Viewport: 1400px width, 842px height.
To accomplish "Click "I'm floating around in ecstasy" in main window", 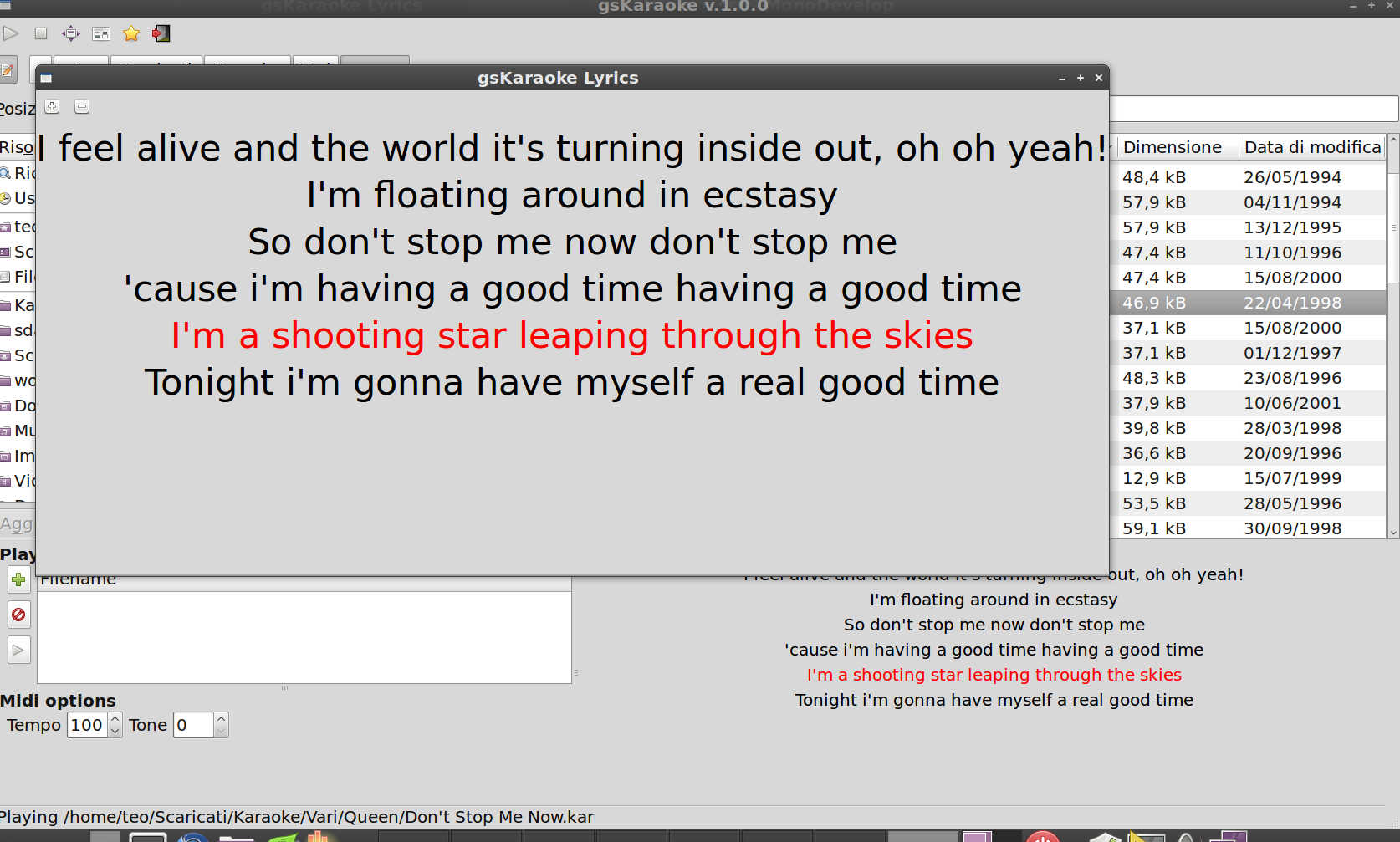I will [994, 600].
